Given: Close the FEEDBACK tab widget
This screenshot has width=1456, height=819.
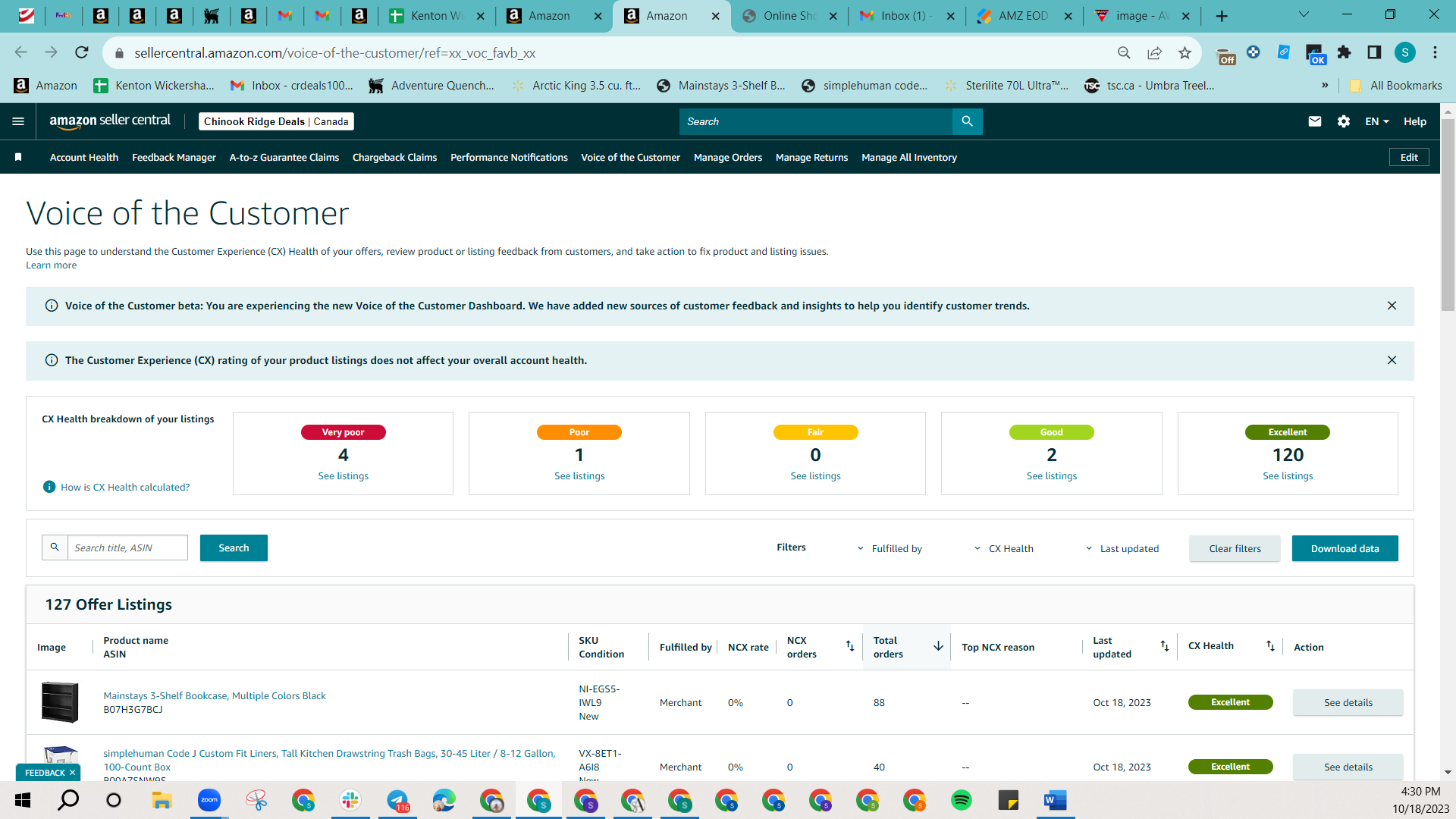Looking at the screenshot, I should pos(72,773).
